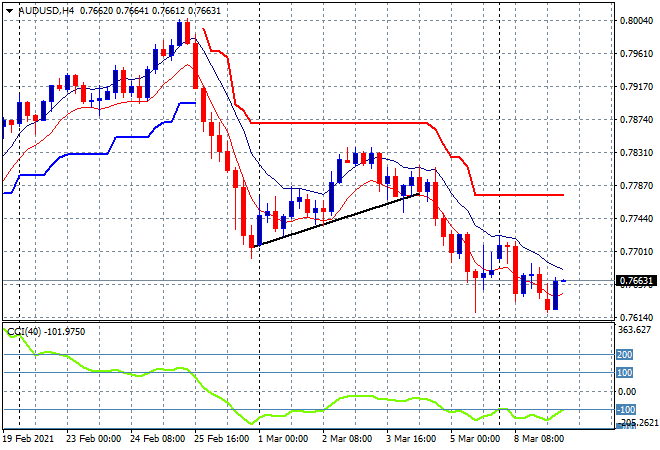
Task: Click the 24 Feb 08:00 time label
Action: [x=157, y=439]
